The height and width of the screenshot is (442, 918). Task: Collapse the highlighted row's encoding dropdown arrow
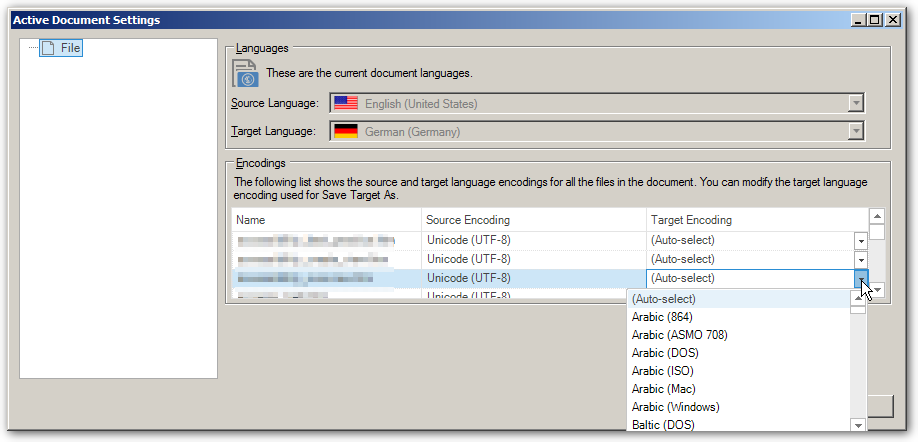(x=861, y=278)
